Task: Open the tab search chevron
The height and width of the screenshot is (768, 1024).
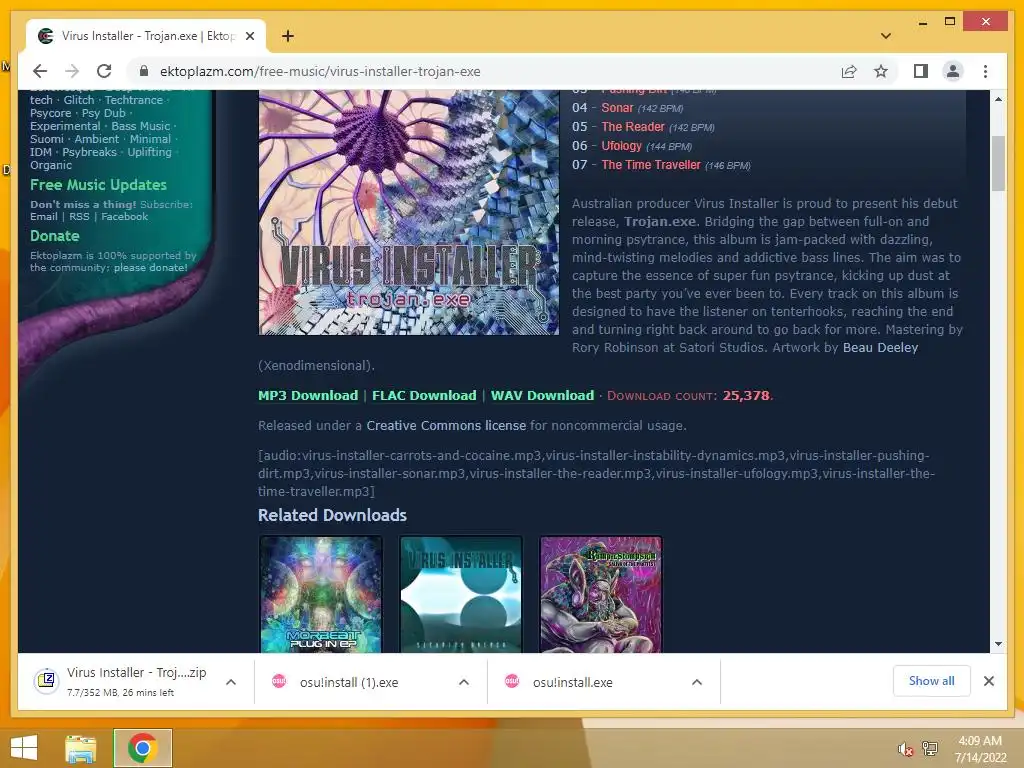Action: tap(886, 36)
